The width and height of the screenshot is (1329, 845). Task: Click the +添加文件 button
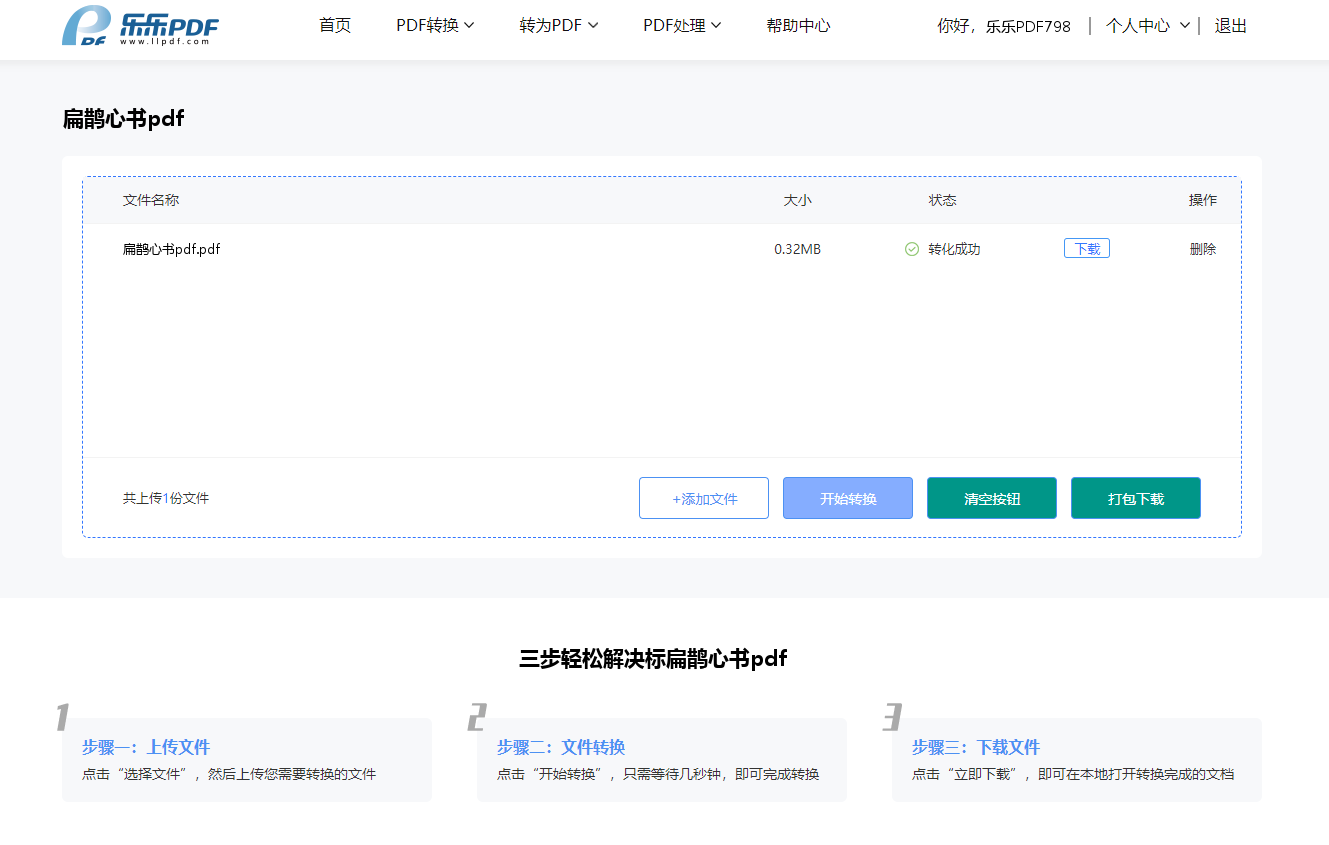click(704, 498)
